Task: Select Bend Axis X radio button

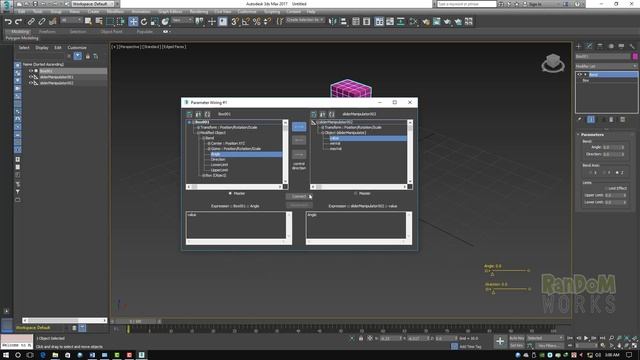Action: click(591, 173)
